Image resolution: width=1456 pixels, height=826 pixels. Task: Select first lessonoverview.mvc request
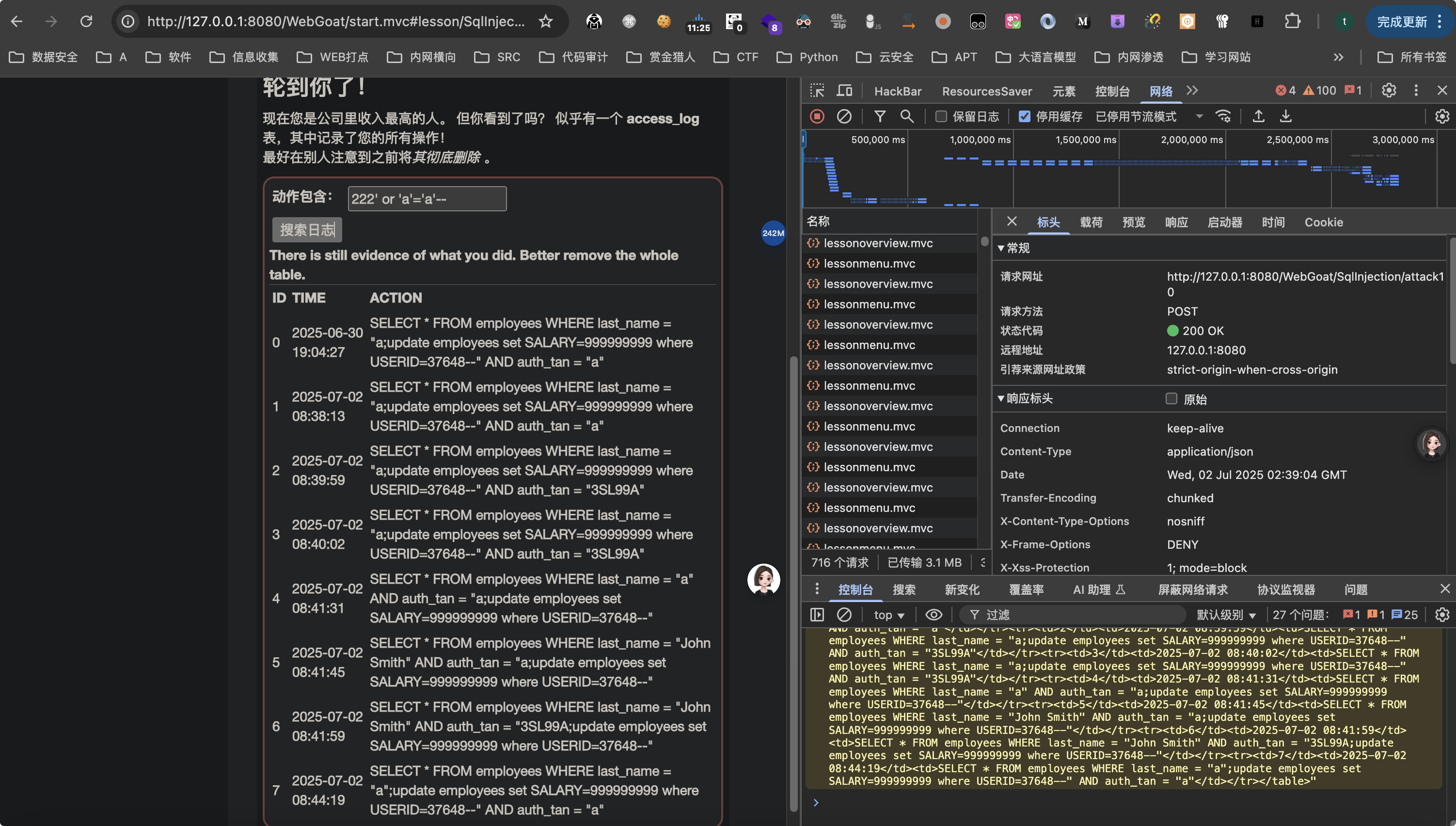[x=889, y=243]
